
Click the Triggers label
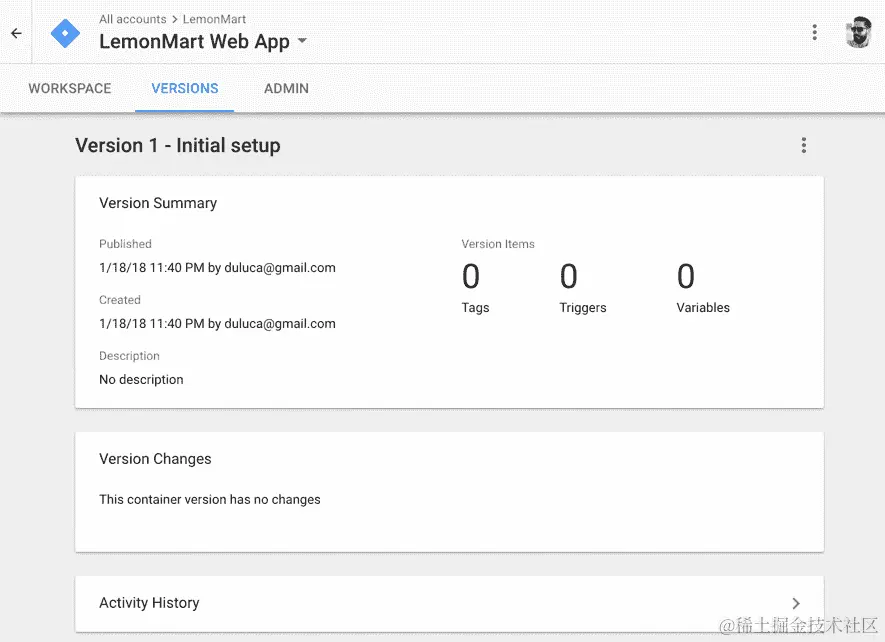pyautogui.click(x=582, y=308)
